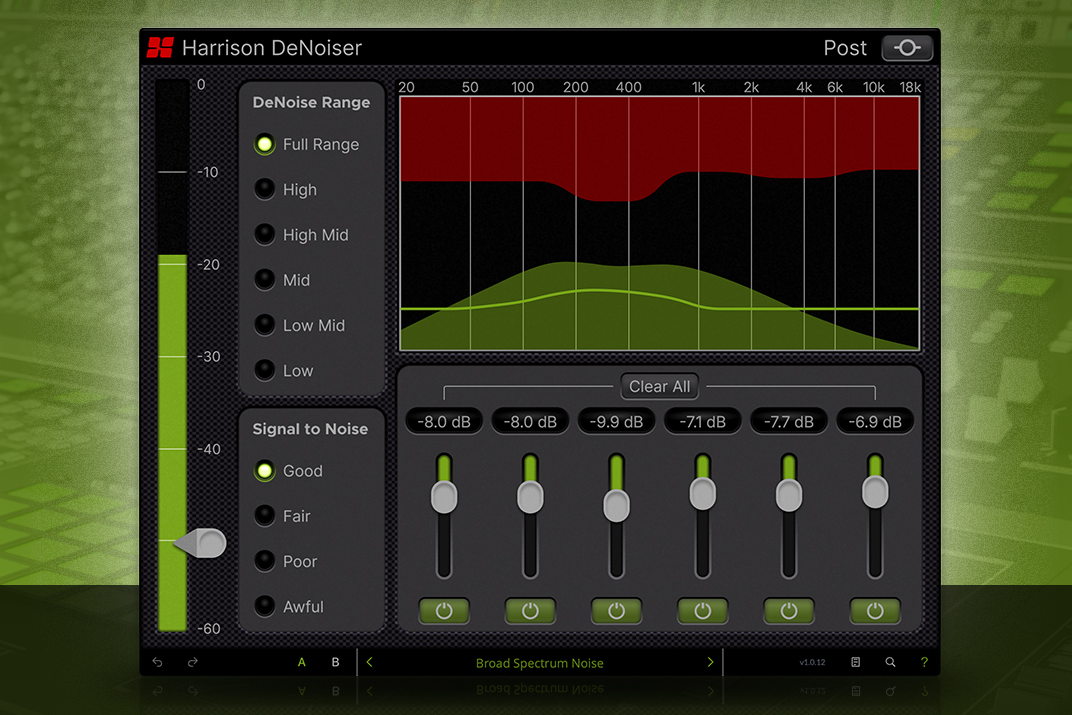Disable the power button under sixth band
The width and height of the screenshot is (1072, 715).
click(875, 611)
